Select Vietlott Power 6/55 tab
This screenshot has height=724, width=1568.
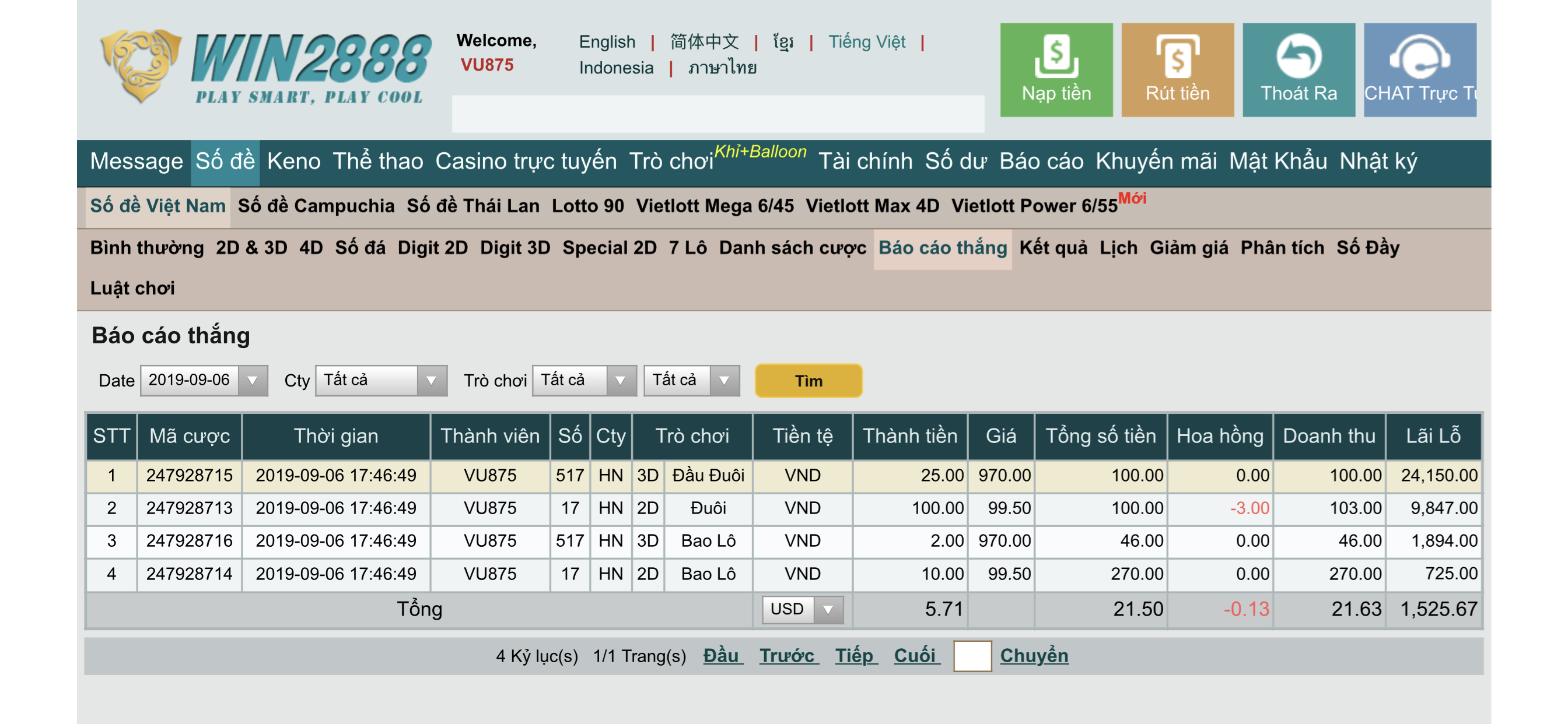[1035, 206]
